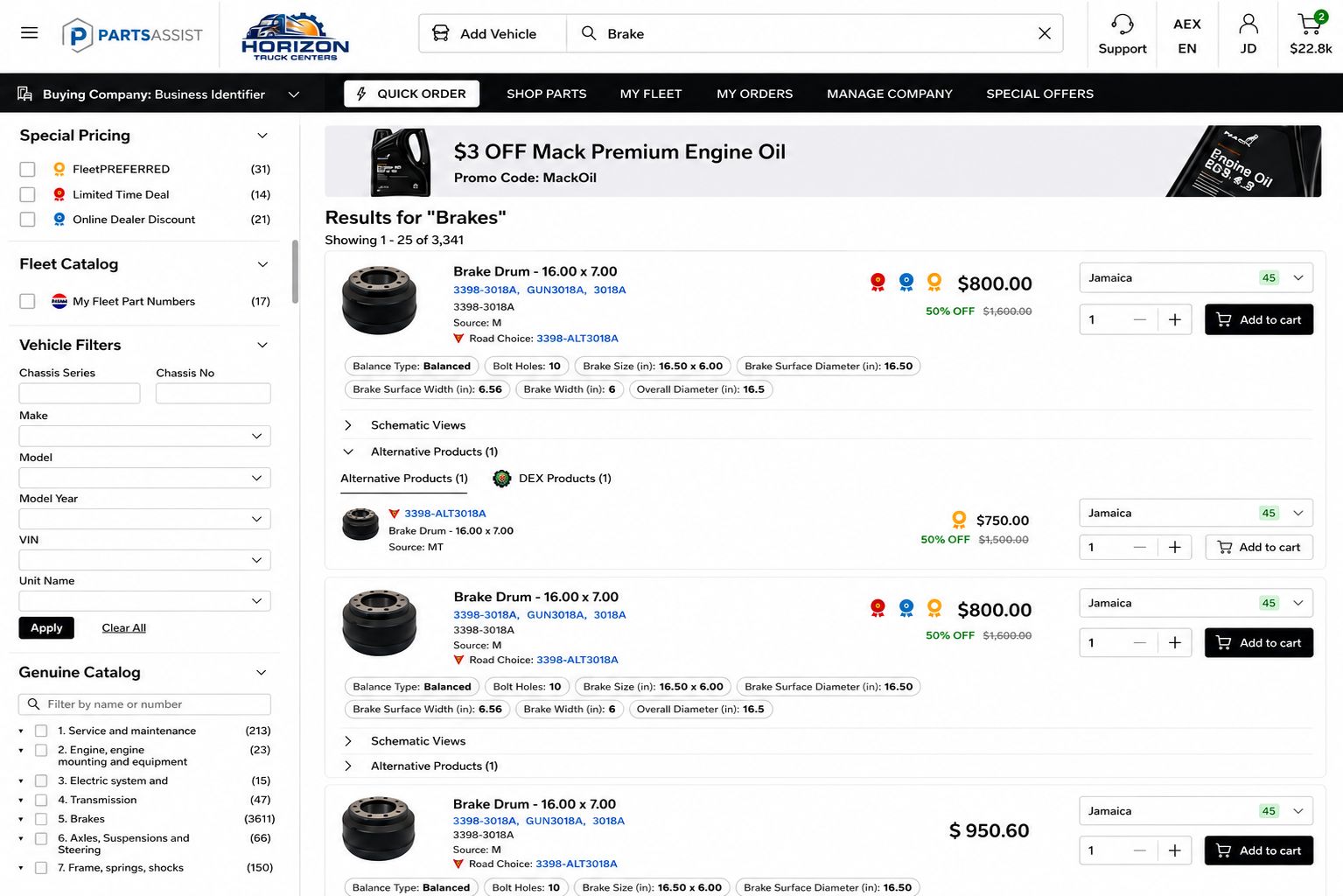Open QUICK ORDER

[411, 94]
